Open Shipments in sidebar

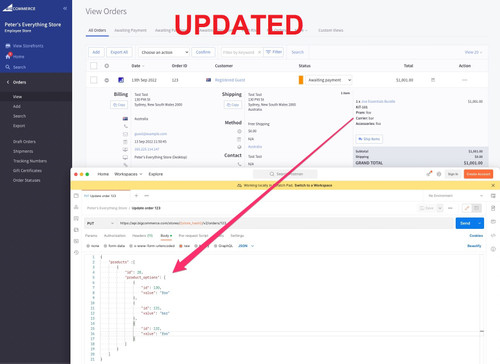pyautogui.click(x=23, y=151)
